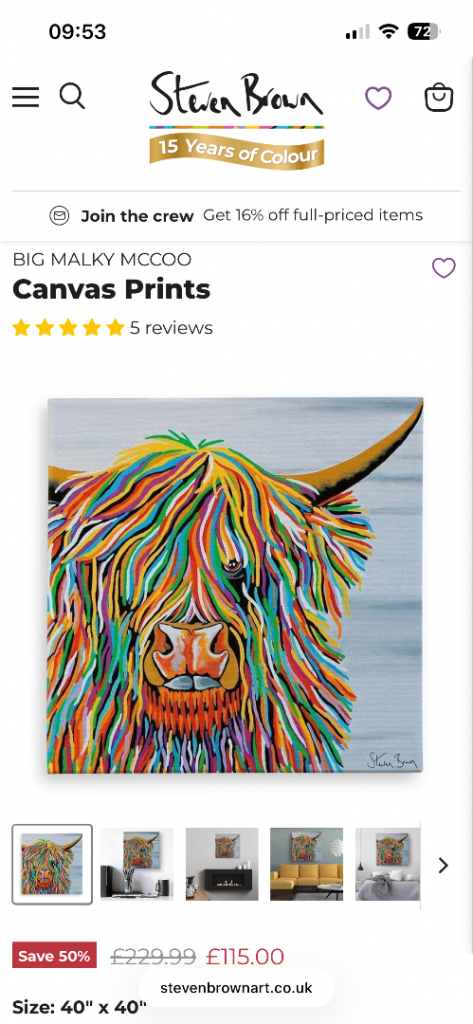473x1024 pixels.
Task: Open the hamburger navigation menu
Action: tap(25, 97)
